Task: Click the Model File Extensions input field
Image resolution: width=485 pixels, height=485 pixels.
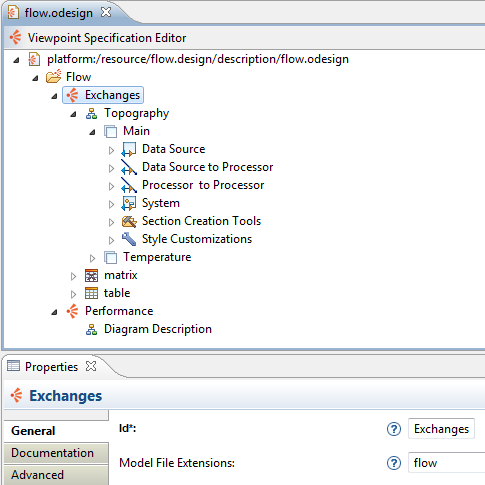Action: pyautogui.click(x=447, y=463)
